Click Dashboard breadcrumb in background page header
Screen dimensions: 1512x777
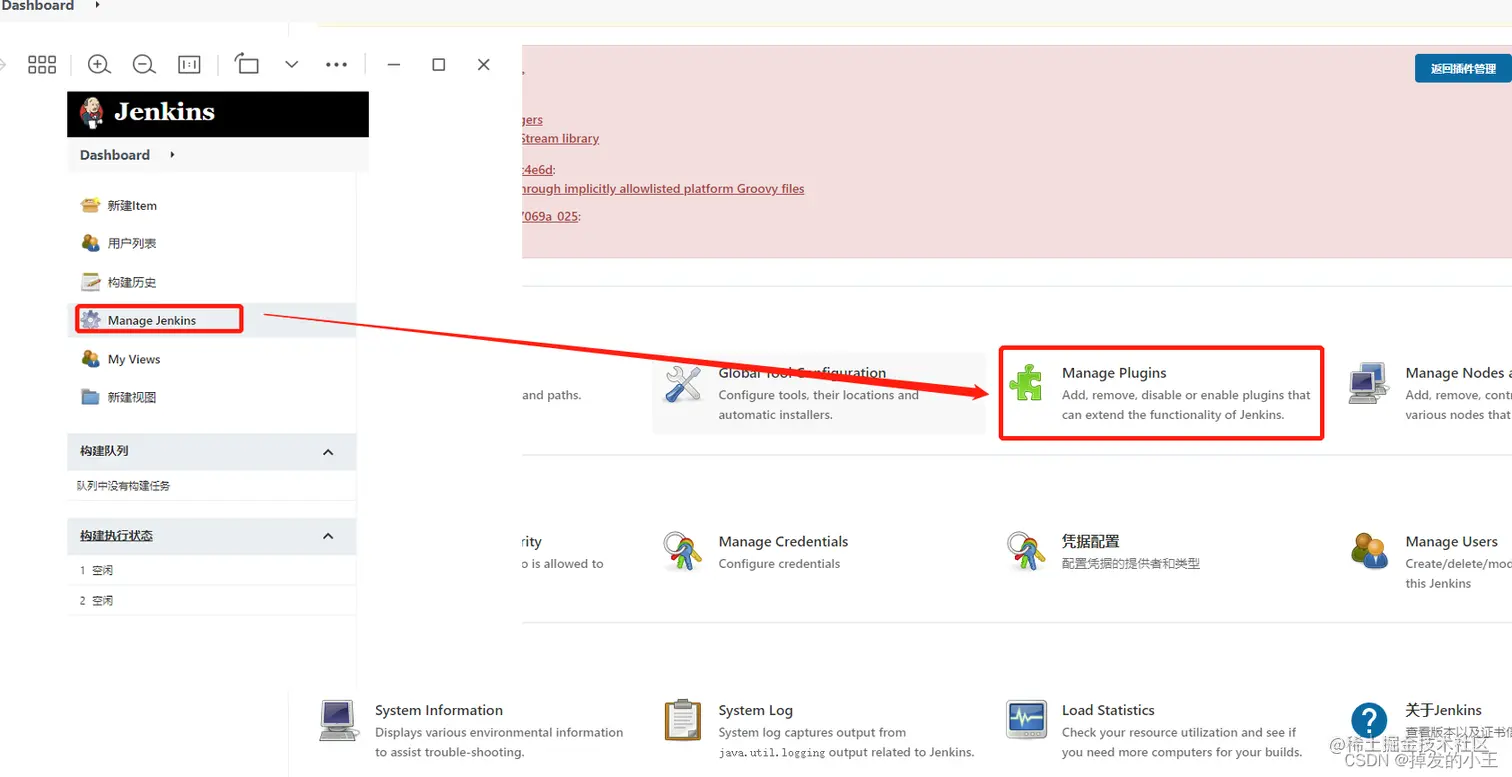click(38, 6)
